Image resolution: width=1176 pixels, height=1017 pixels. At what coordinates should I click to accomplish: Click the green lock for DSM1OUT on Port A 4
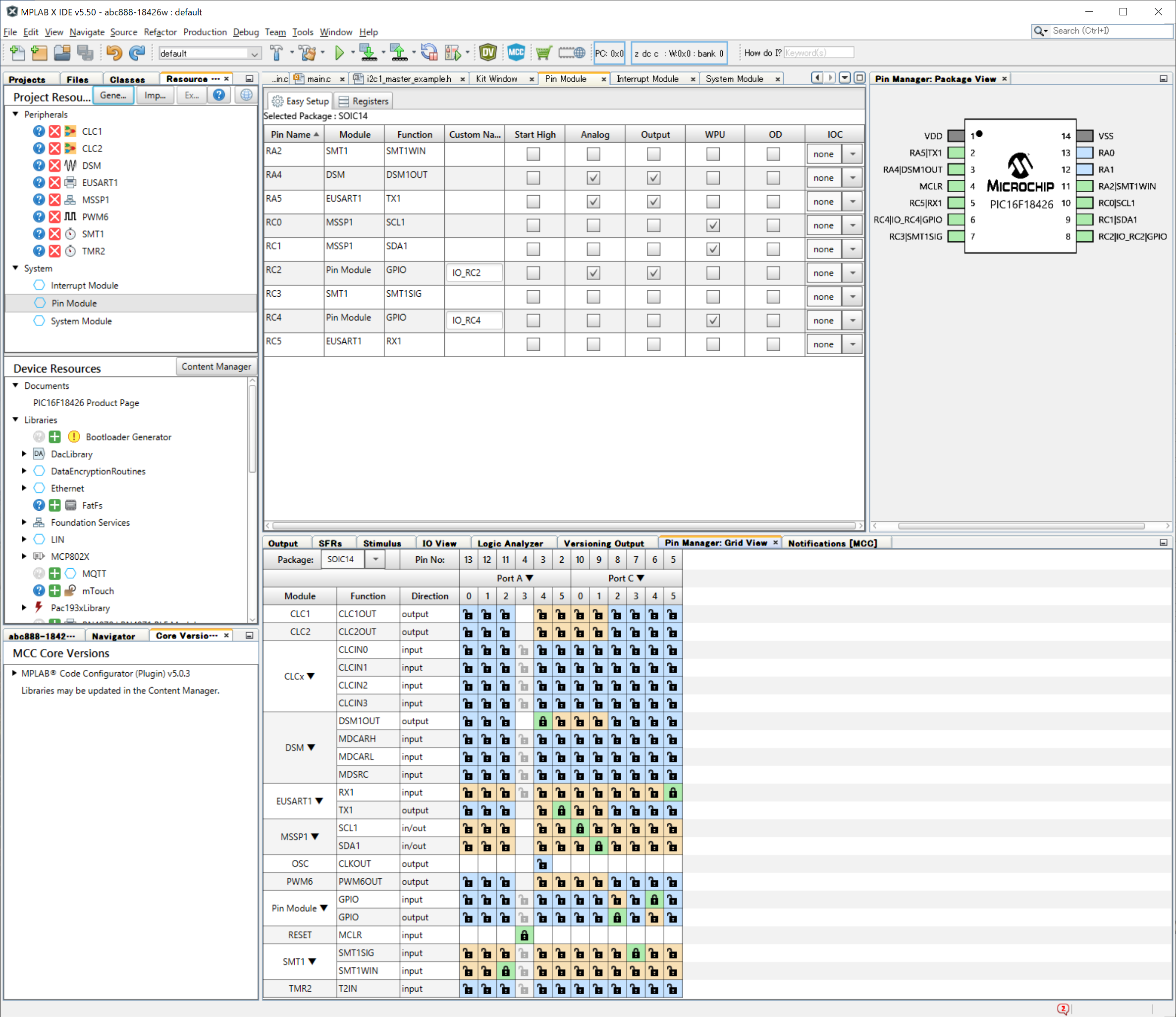point(543,721)
